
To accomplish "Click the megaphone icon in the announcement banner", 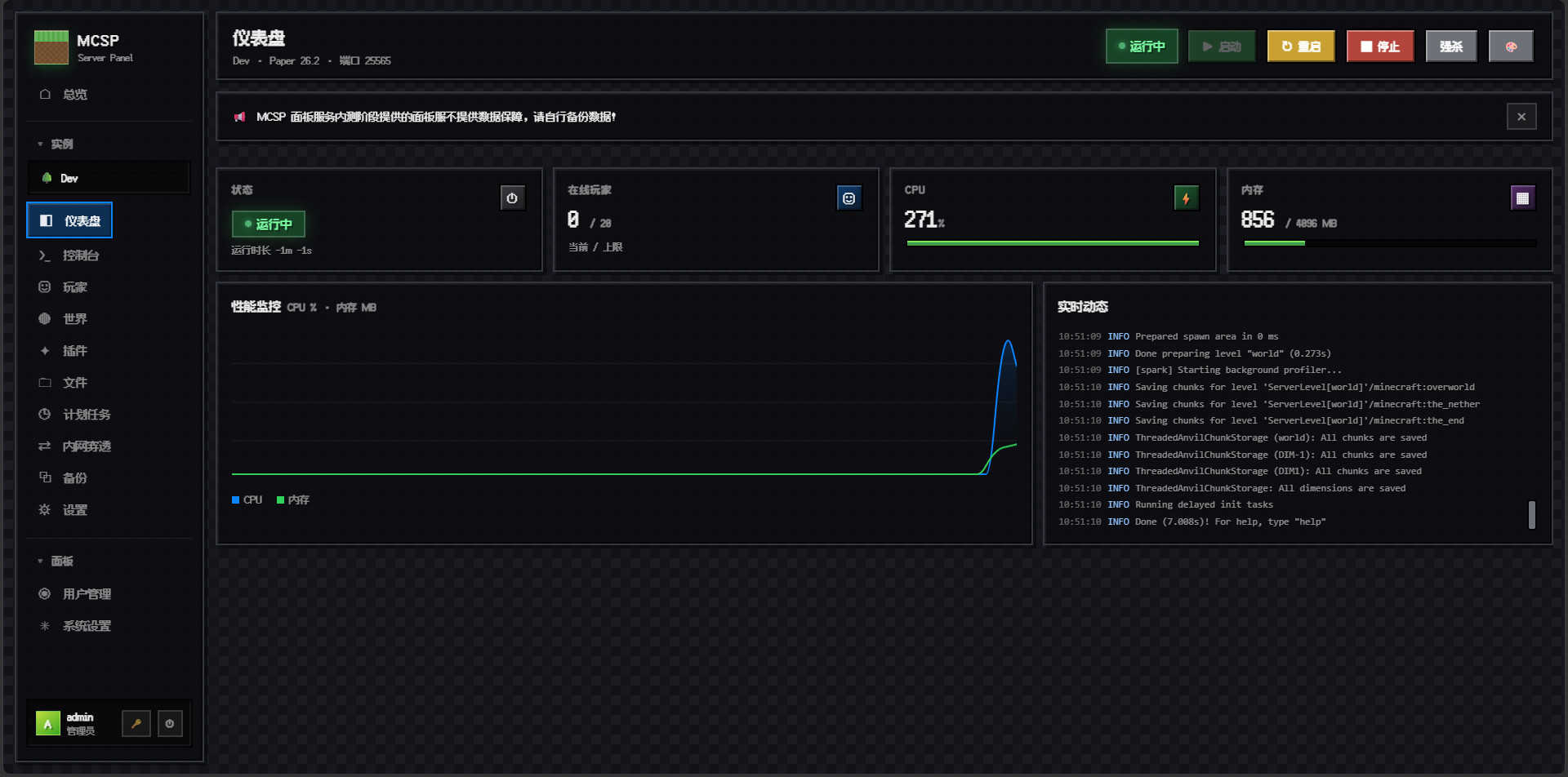I will [x=239, y=118].
